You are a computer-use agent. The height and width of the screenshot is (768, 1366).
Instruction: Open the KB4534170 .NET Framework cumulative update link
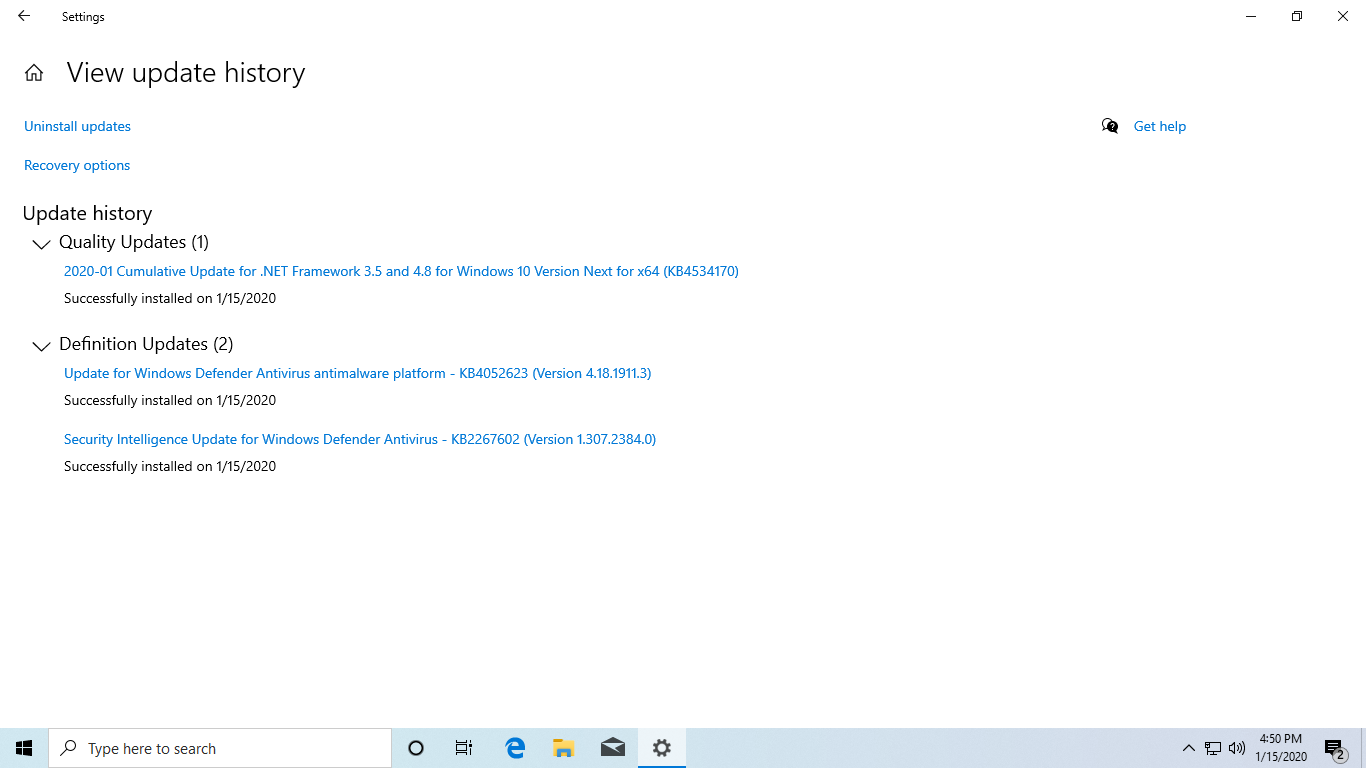click(x=401, y=271)
